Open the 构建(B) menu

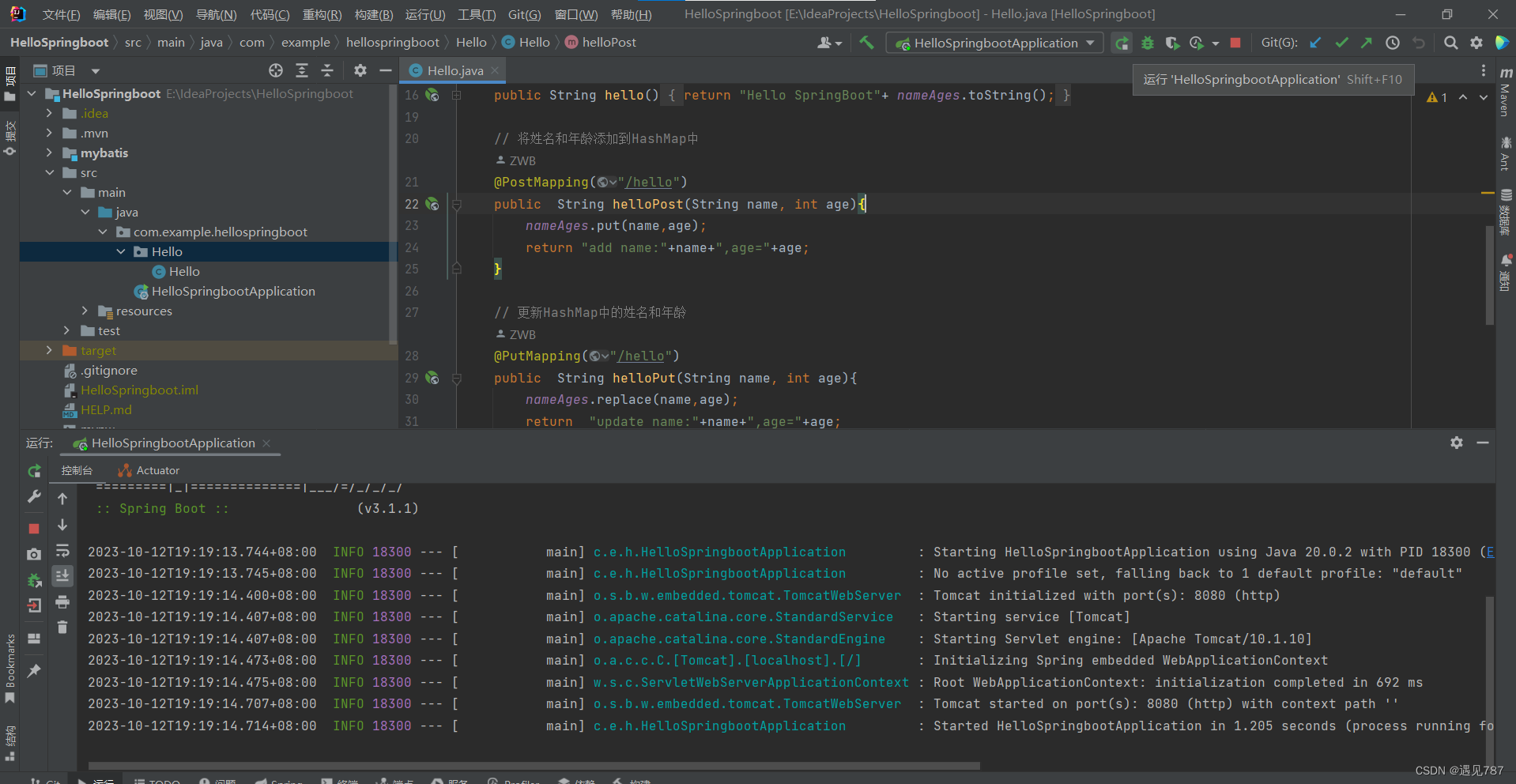(x=373, y=14)
